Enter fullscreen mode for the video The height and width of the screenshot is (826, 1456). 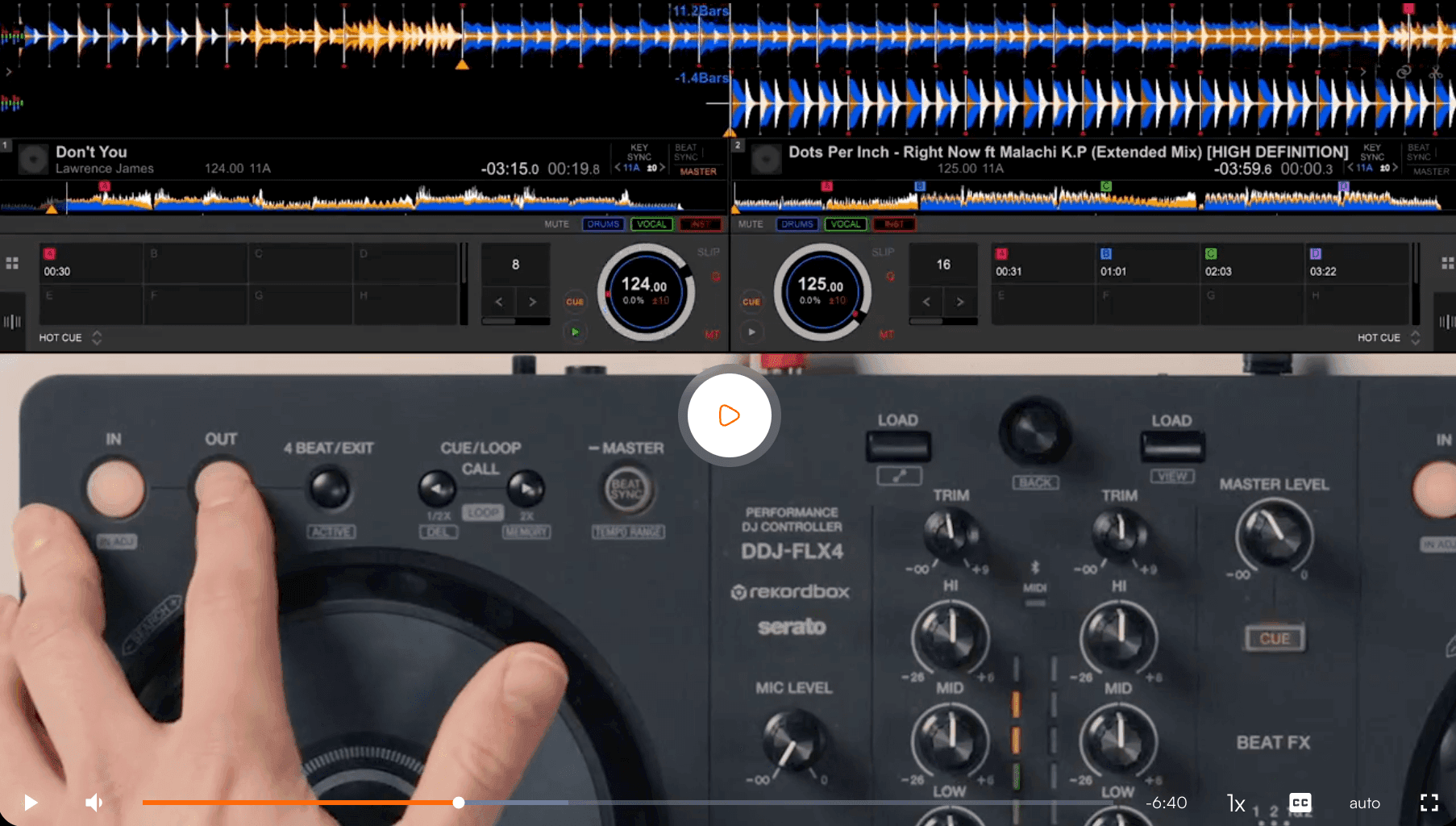(x=1429, y=803)
